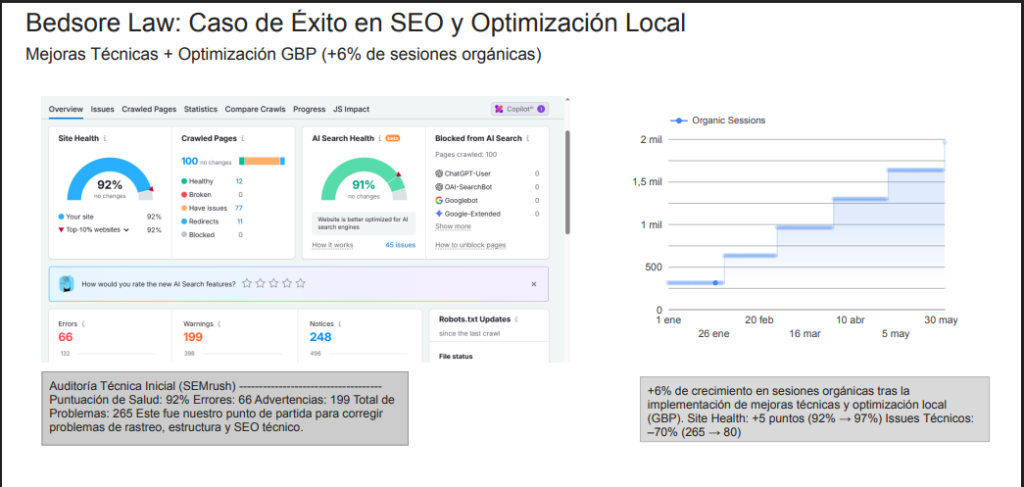Image resolution: width=1024 pixels, height=487 pixels.
Task: Click the ChatGPT-User bot icon
Action: pyautogui.click(x=440, y=173)
